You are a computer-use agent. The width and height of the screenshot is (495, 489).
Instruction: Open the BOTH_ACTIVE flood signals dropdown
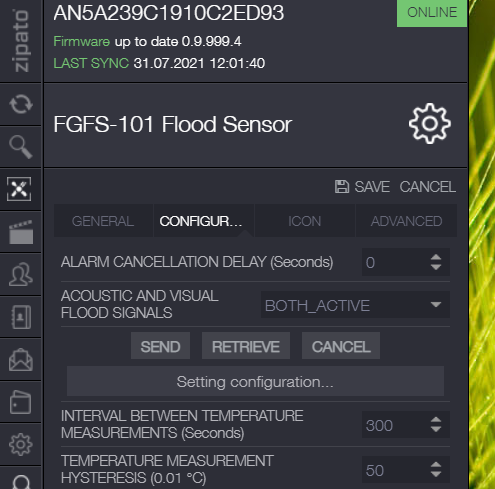click(355, 305)
